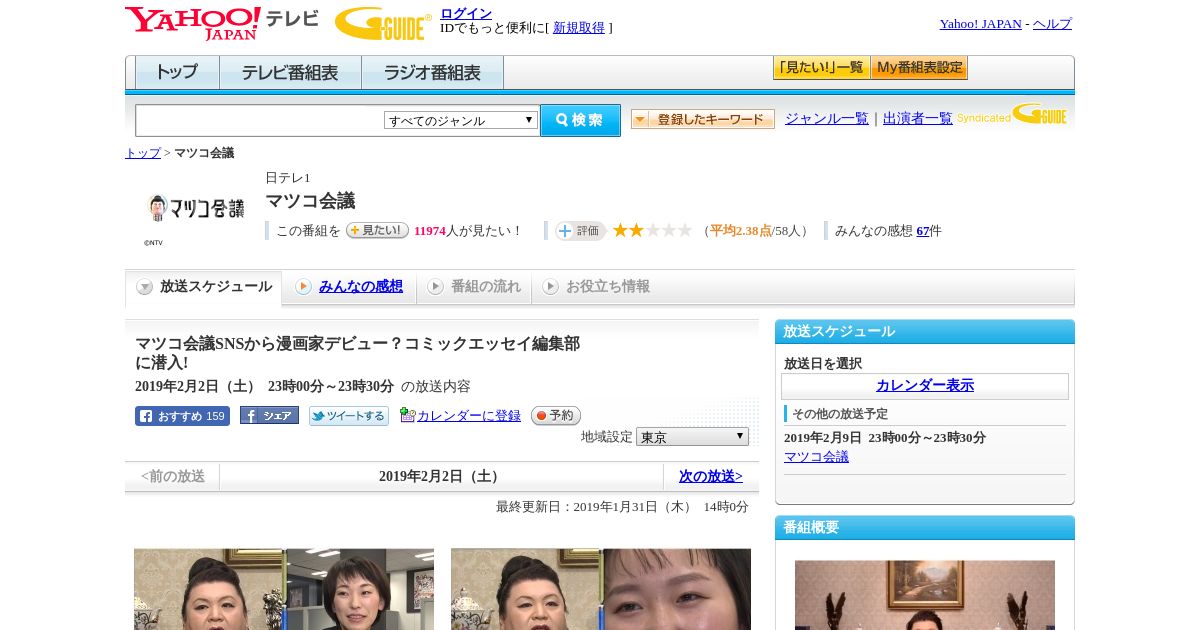Open the Yahoo! JAPAN テレビ logo
This screenshot has width=1200, height=630.
coord(222,23)
